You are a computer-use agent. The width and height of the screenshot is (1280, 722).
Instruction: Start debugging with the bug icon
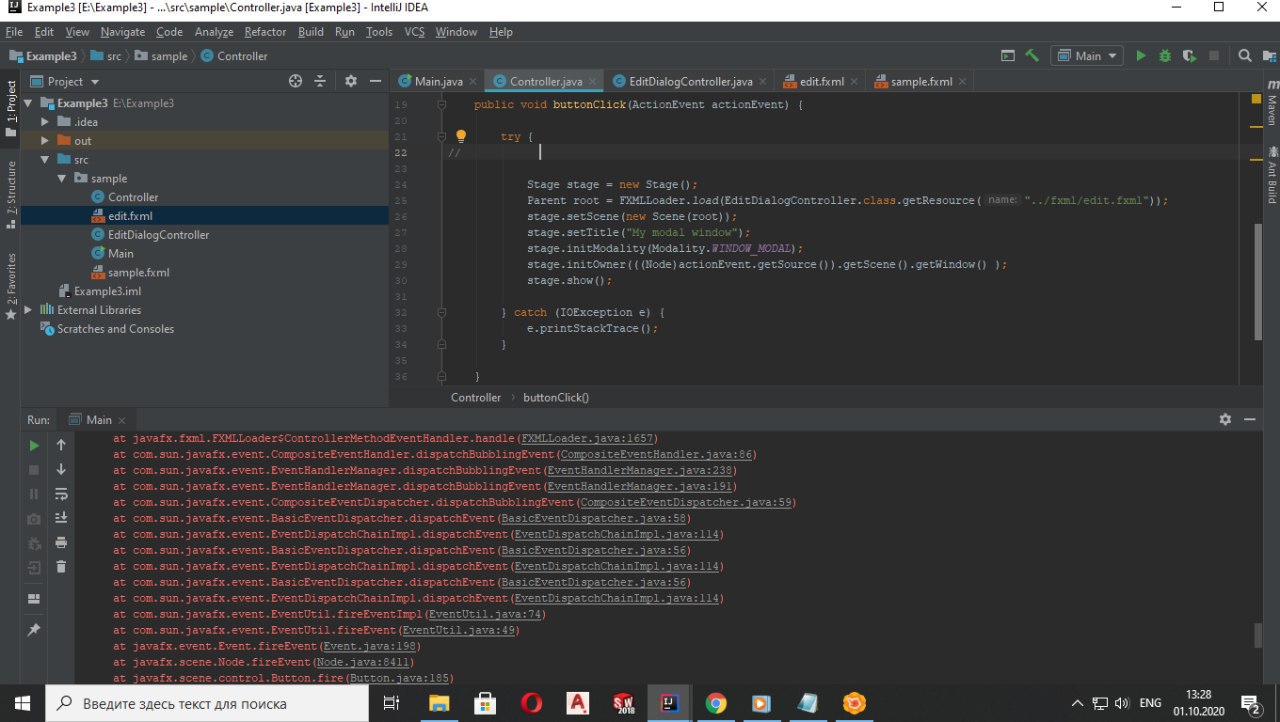tap(1165, 56)
